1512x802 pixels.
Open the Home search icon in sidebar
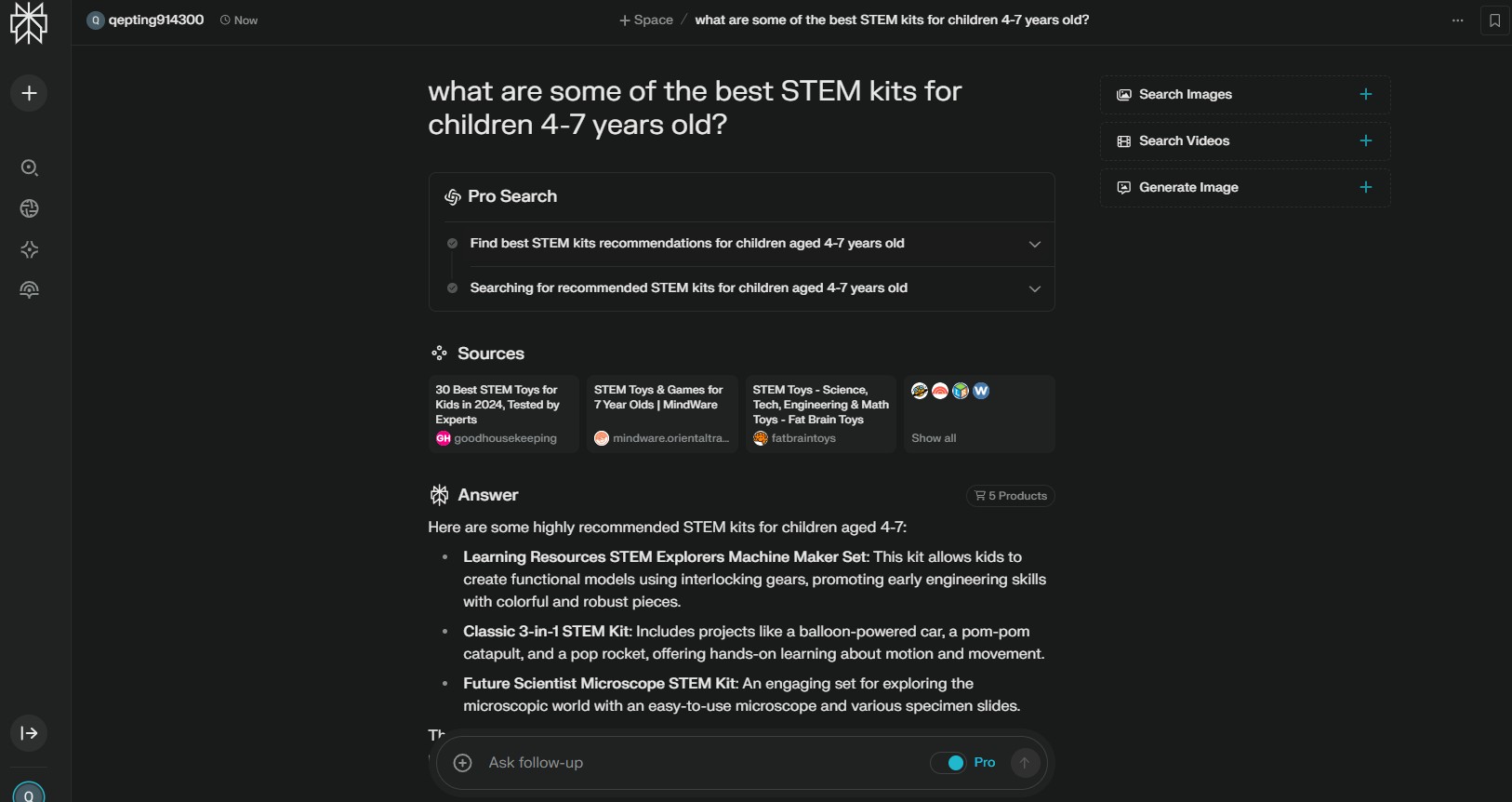coord(29,167)
